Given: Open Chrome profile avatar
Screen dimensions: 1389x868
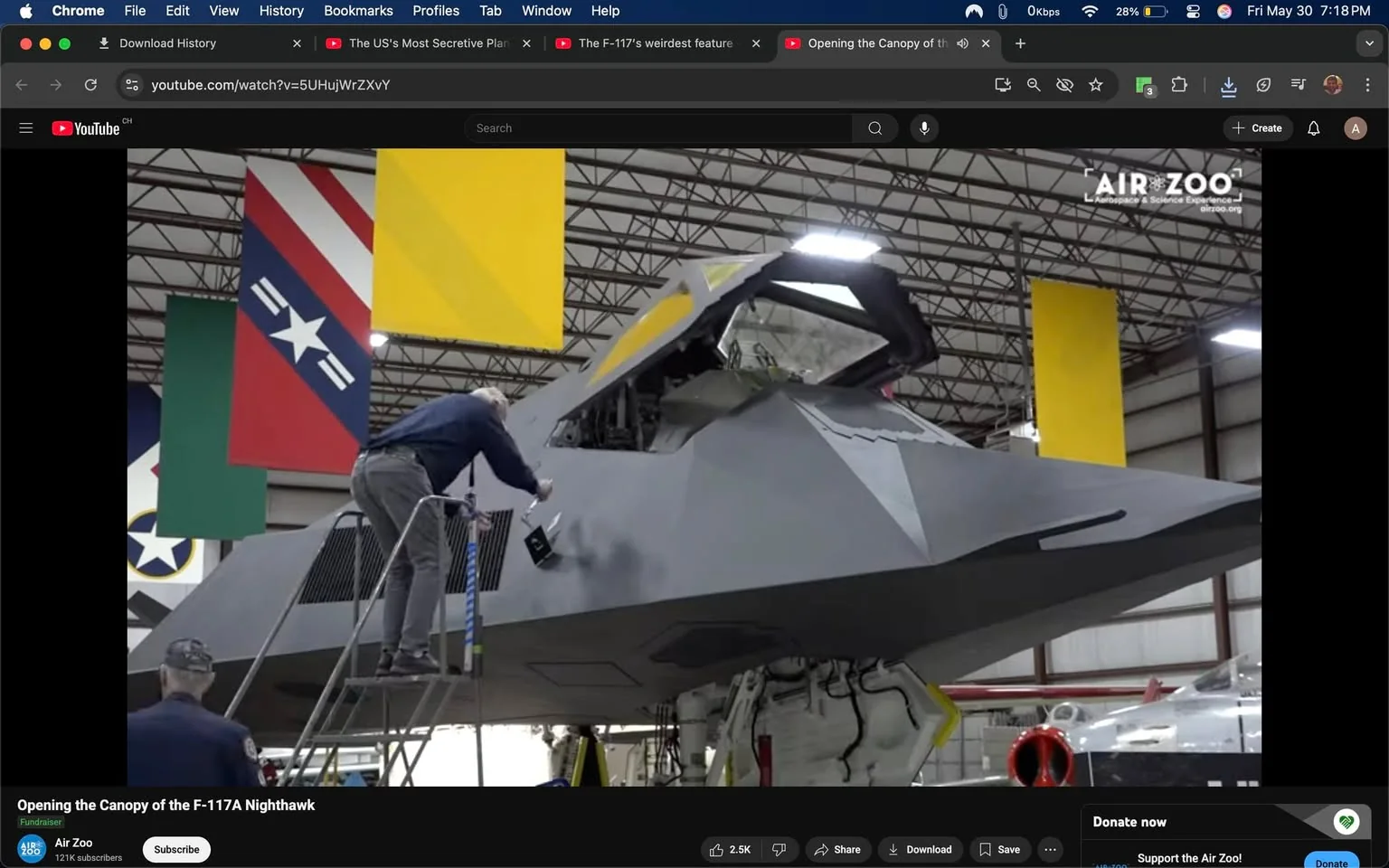Looking at the screenshot, I should click(1332, 85).
